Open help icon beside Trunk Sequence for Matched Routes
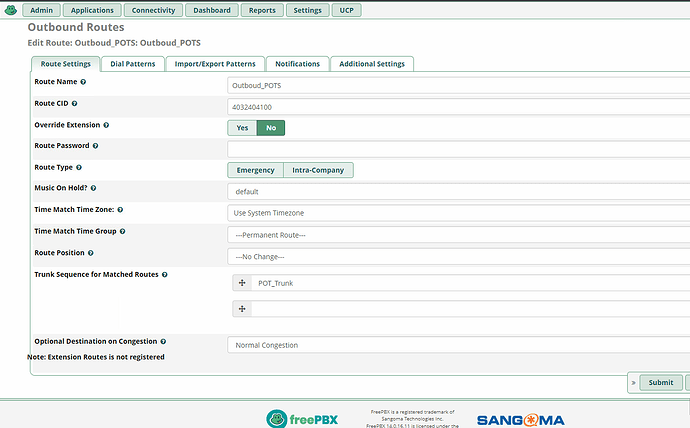 165,274
